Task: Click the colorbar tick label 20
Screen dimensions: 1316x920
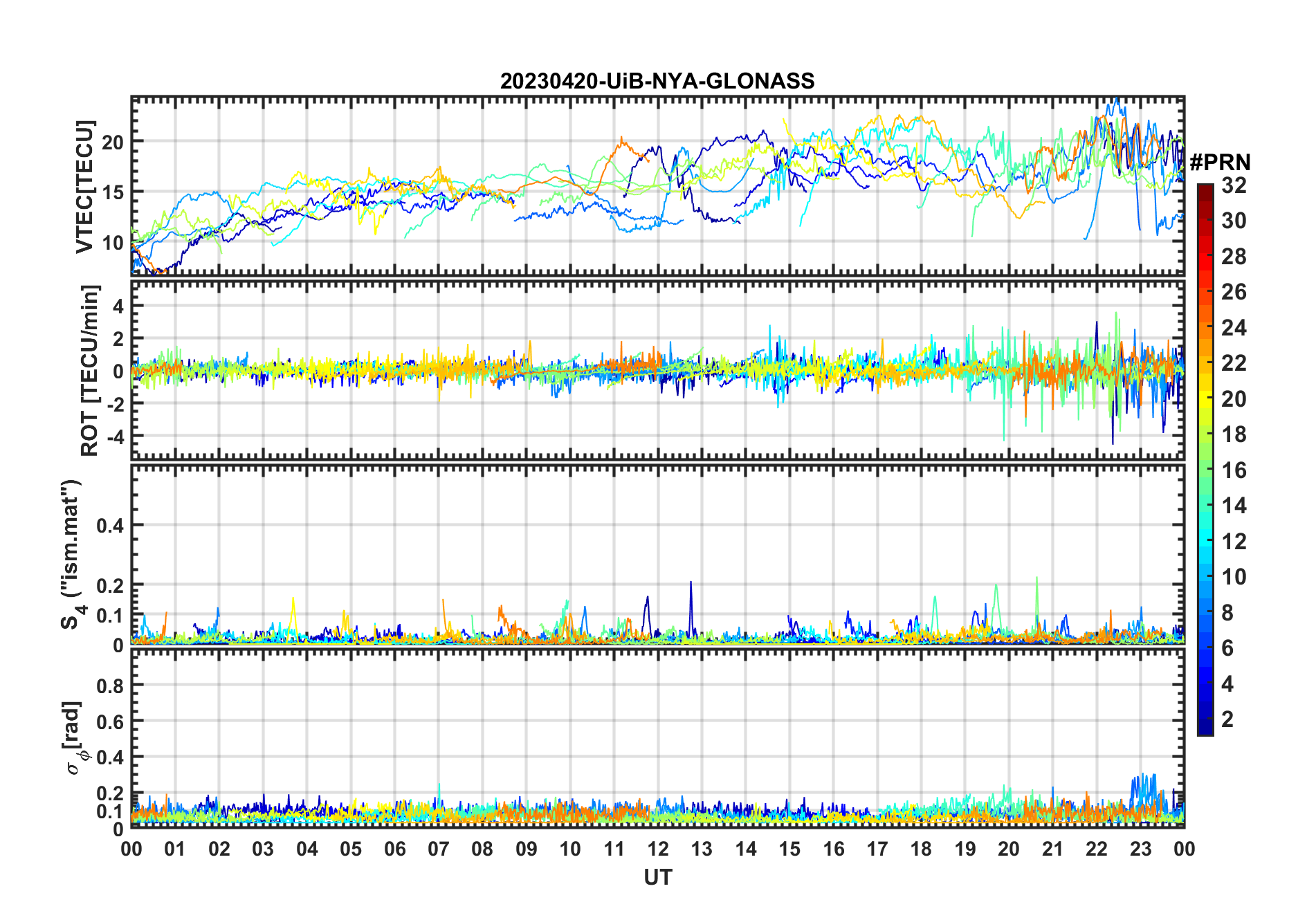Action: click(1234, 398)
